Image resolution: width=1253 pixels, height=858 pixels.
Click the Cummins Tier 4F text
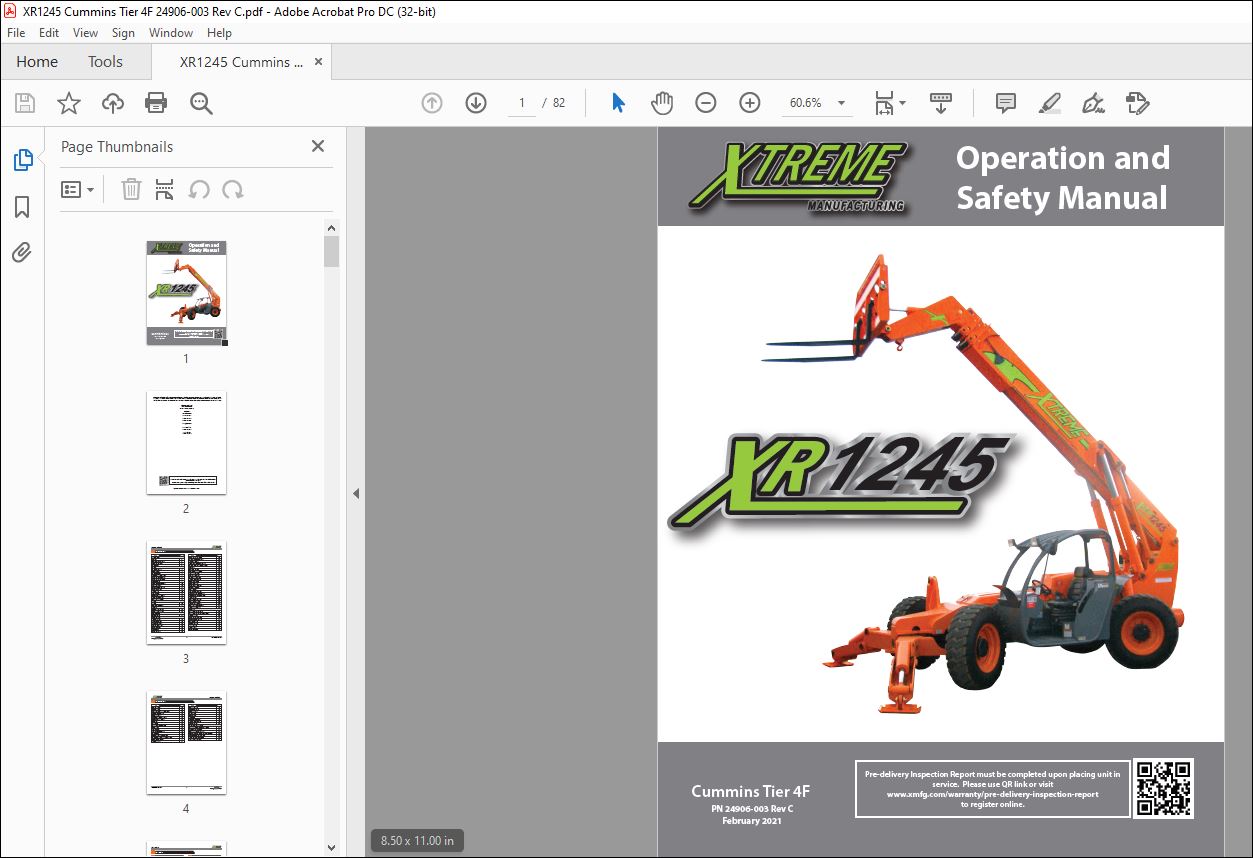751,791
